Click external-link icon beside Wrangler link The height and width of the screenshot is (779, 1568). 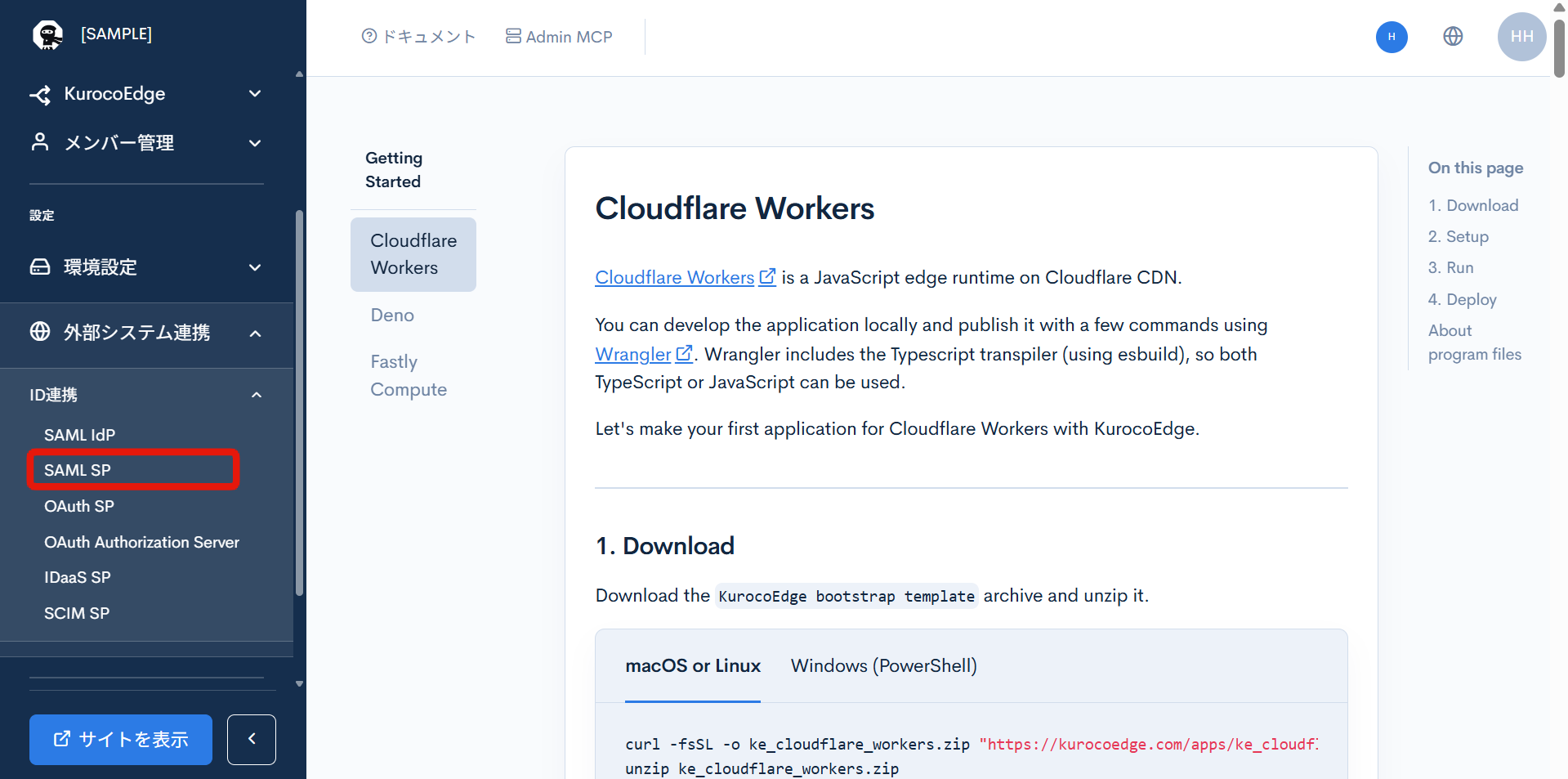coord(684,354)
